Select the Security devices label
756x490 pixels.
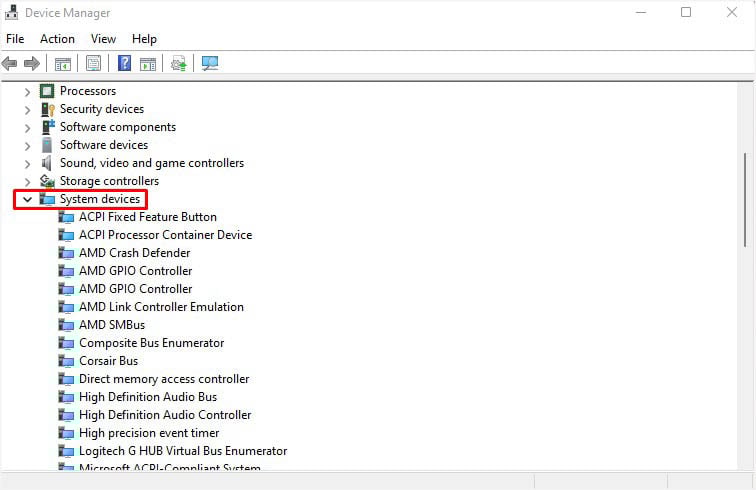click(x=102, y=109)
